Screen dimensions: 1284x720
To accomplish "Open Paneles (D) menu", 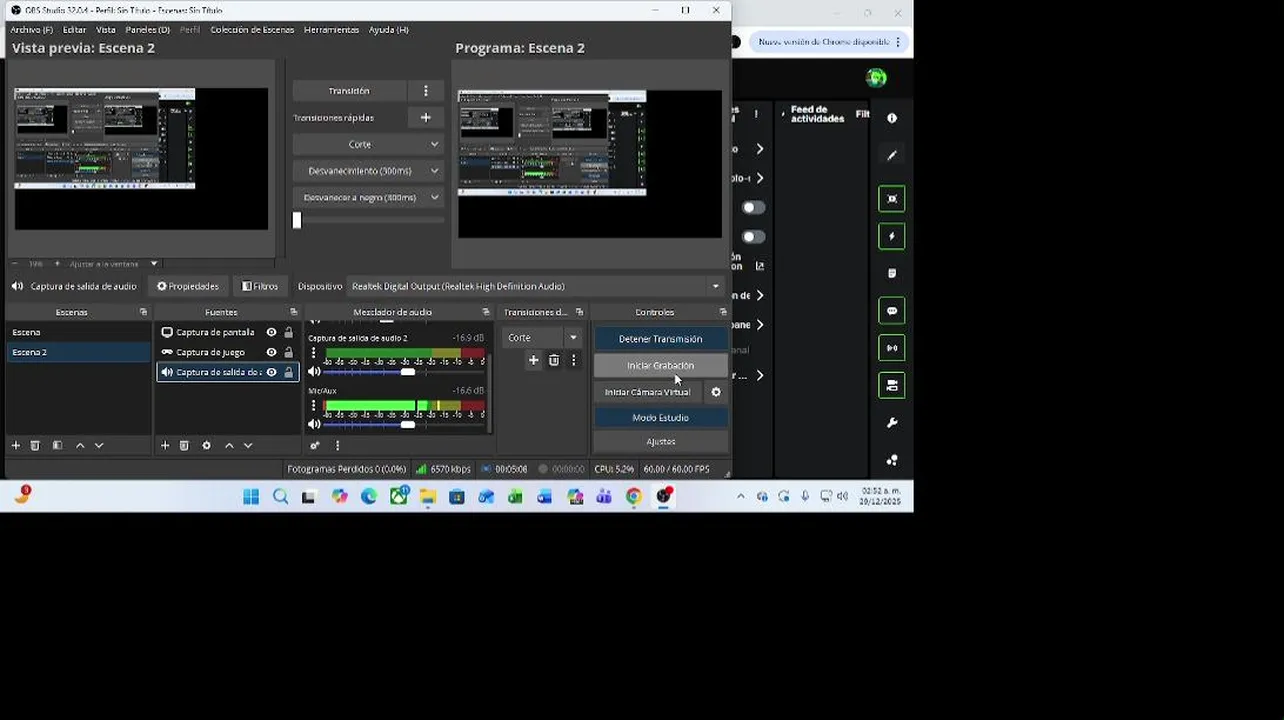I will click(x=147, y=30).
